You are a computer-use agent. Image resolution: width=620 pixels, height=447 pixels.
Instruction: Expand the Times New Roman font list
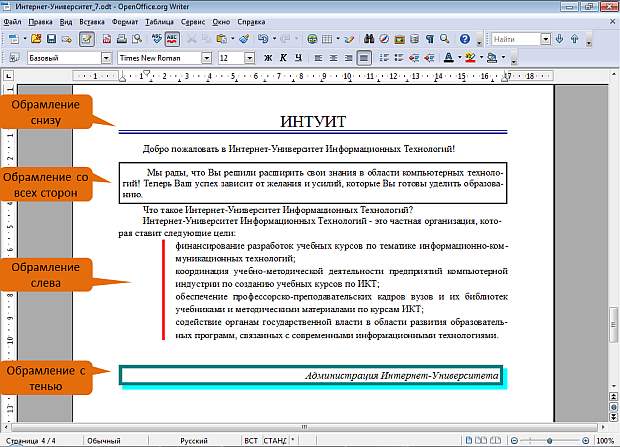coord(206,58)
